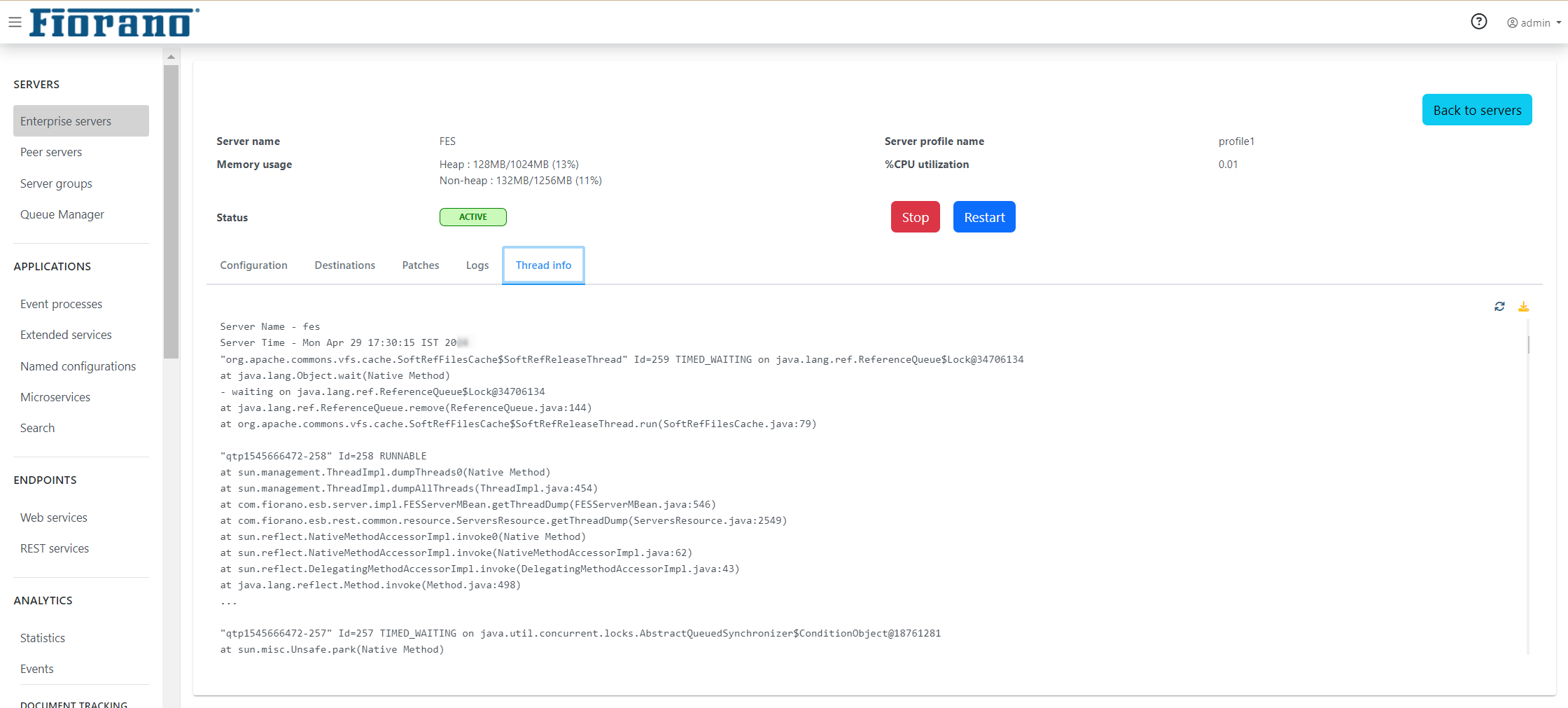
Task: Click the SoftRefReleaseThread Id=259 line
Action: 622,359
